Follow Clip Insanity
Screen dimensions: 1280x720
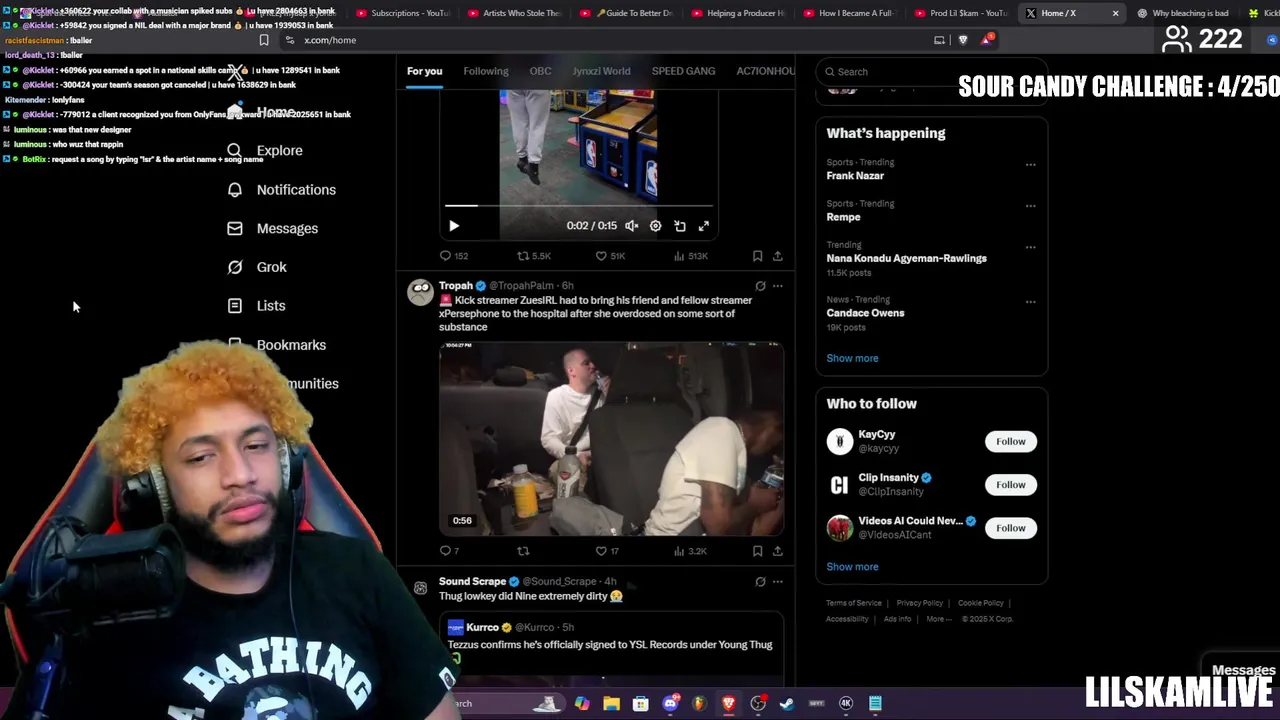pos(1010,484)
